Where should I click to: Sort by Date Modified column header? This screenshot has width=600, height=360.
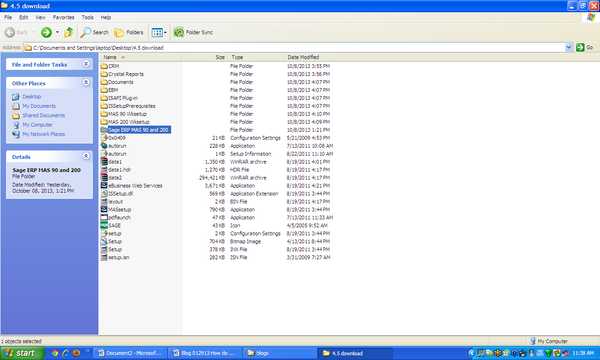(x=311, y=57)
